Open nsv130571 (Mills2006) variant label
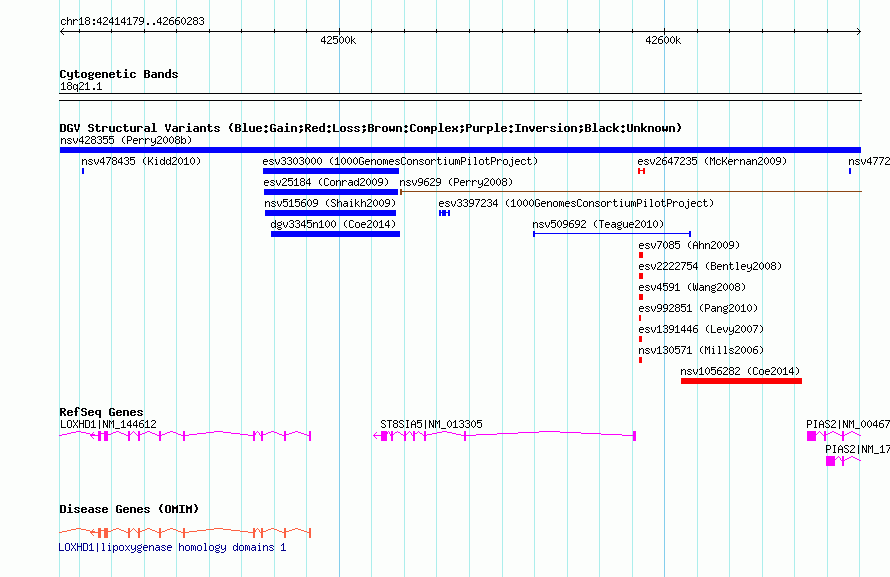Image resolution: width=890 pixels, height=577 pixels. [x=701, y=350]
